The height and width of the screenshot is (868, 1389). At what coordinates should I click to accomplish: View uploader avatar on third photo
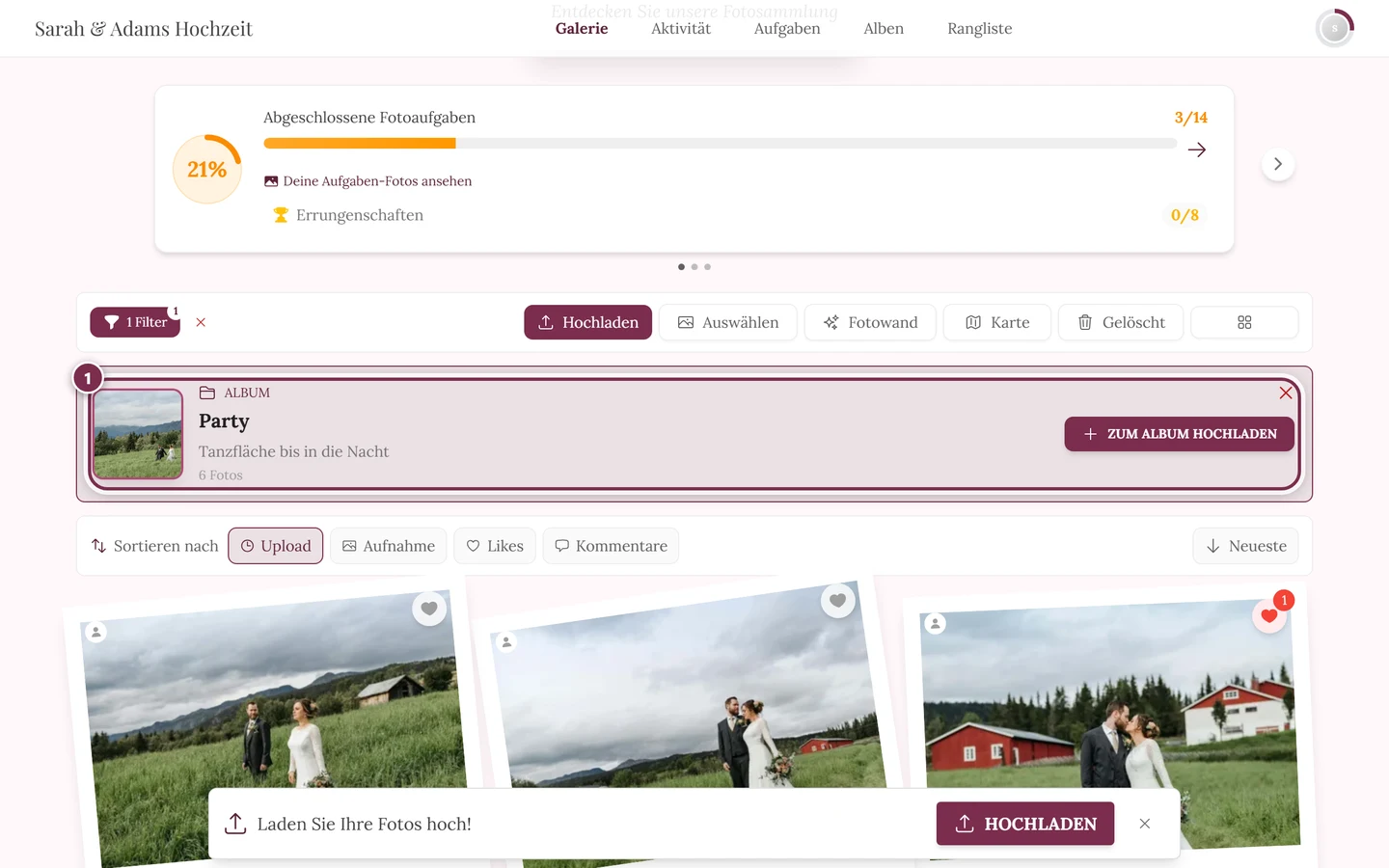pos(935,624)
